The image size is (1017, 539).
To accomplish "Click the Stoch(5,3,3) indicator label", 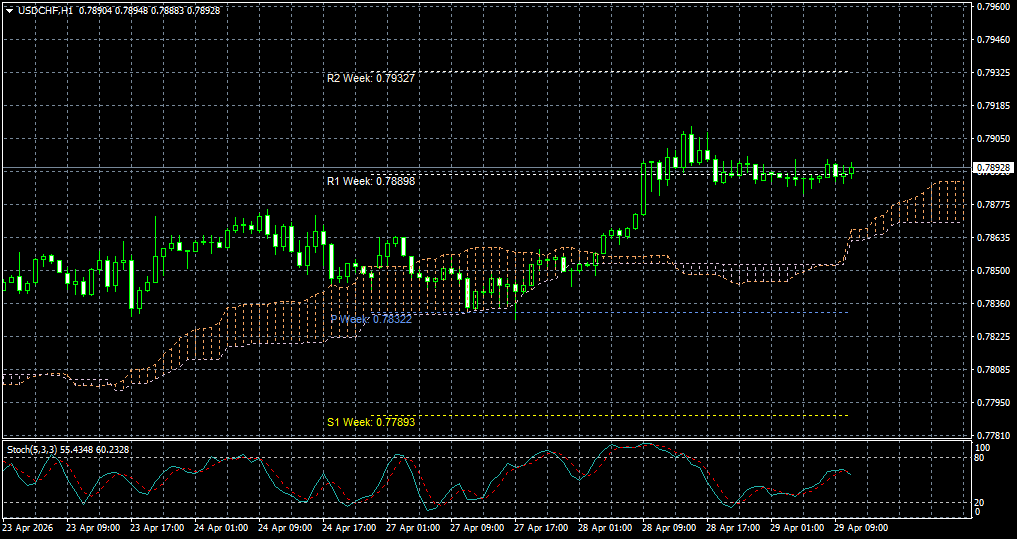I will click(32, 449).
